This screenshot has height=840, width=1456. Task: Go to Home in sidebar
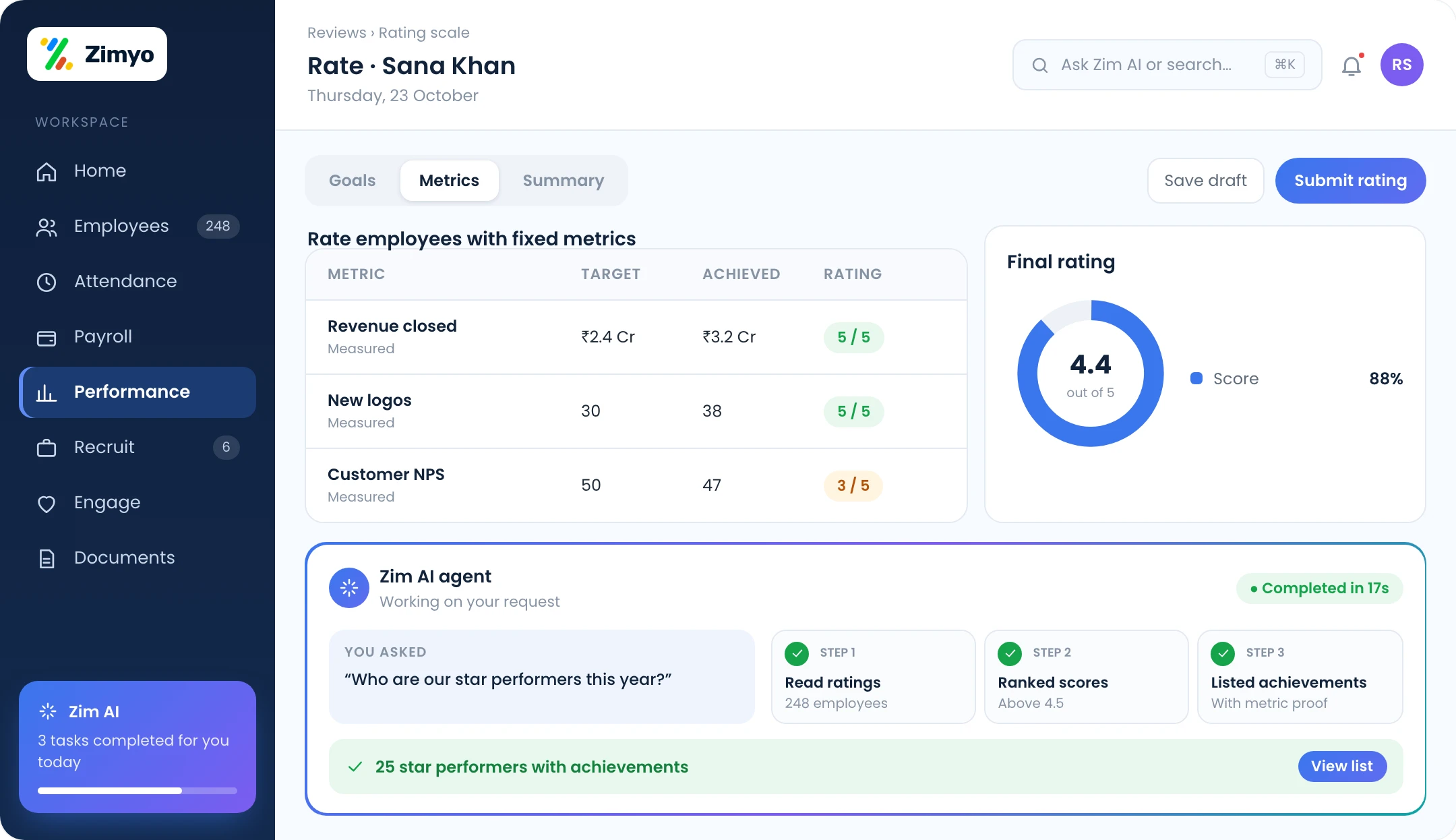(138, 171)
